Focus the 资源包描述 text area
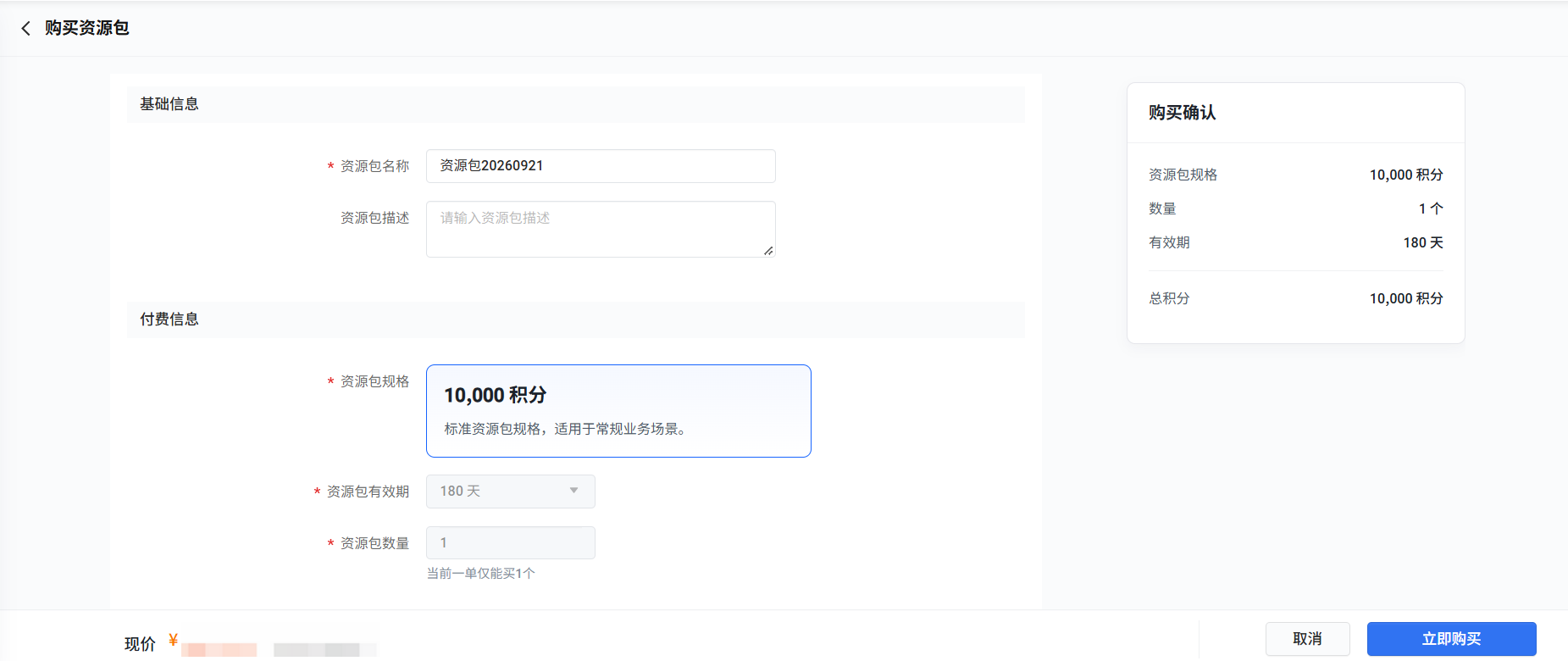 pyautogui.click(x=601, y=229)
